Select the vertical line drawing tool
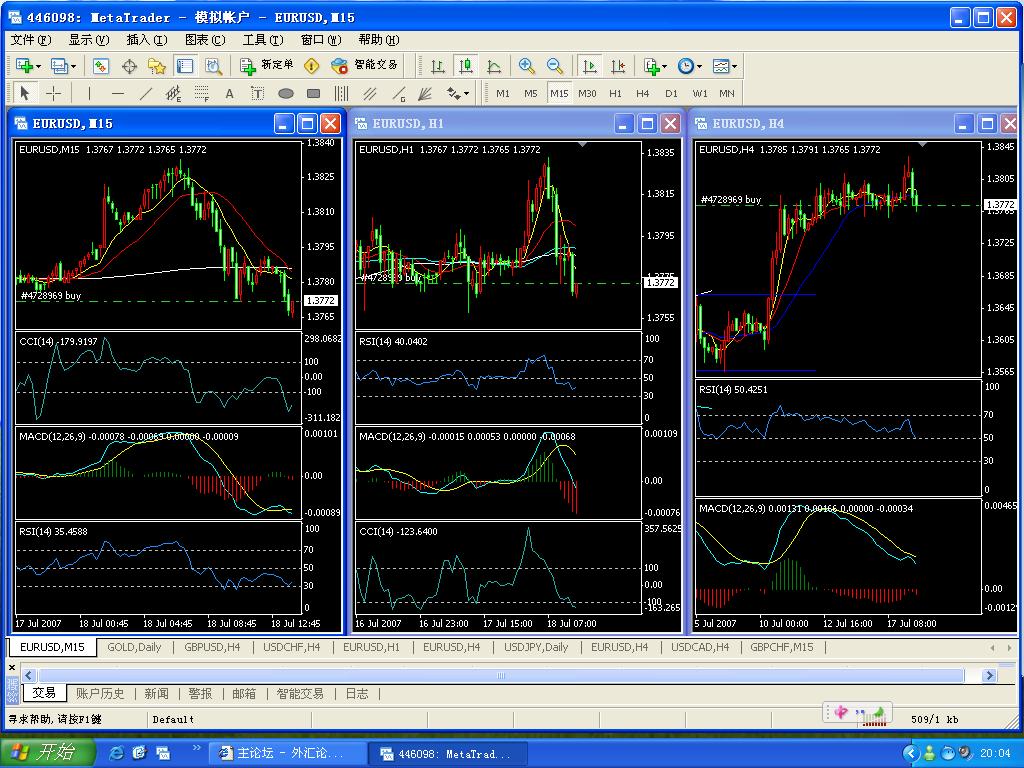Viewport: 1024px width, 768px height. (x=89, y=93)
